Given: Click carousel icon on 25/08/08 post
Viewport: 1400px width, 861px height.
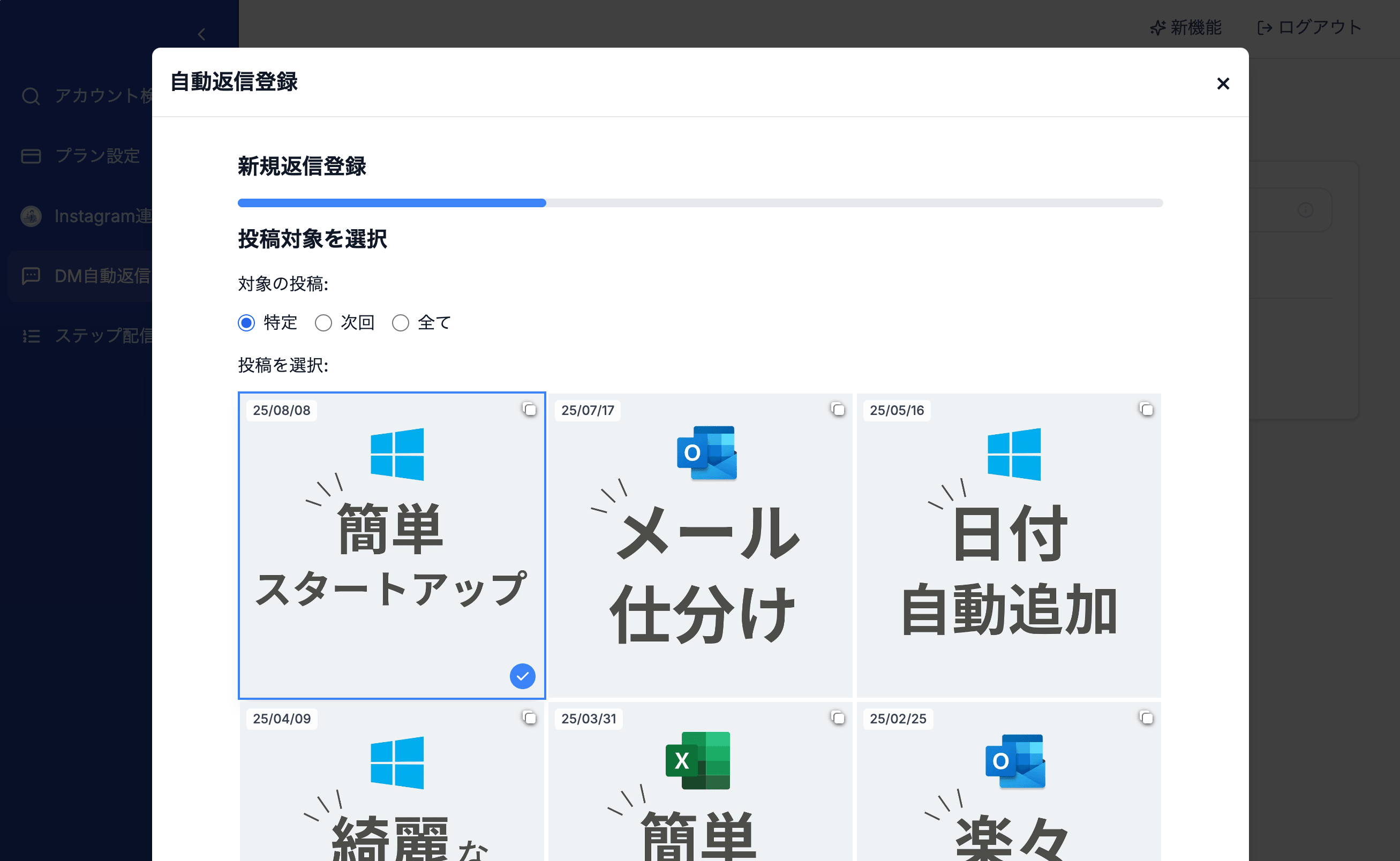Looking at the screenshot, I should 529,409.
